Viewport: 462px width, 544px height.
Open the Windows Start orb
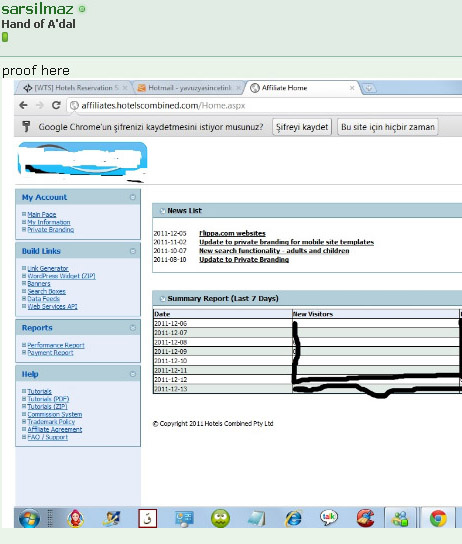coord(29,518)
